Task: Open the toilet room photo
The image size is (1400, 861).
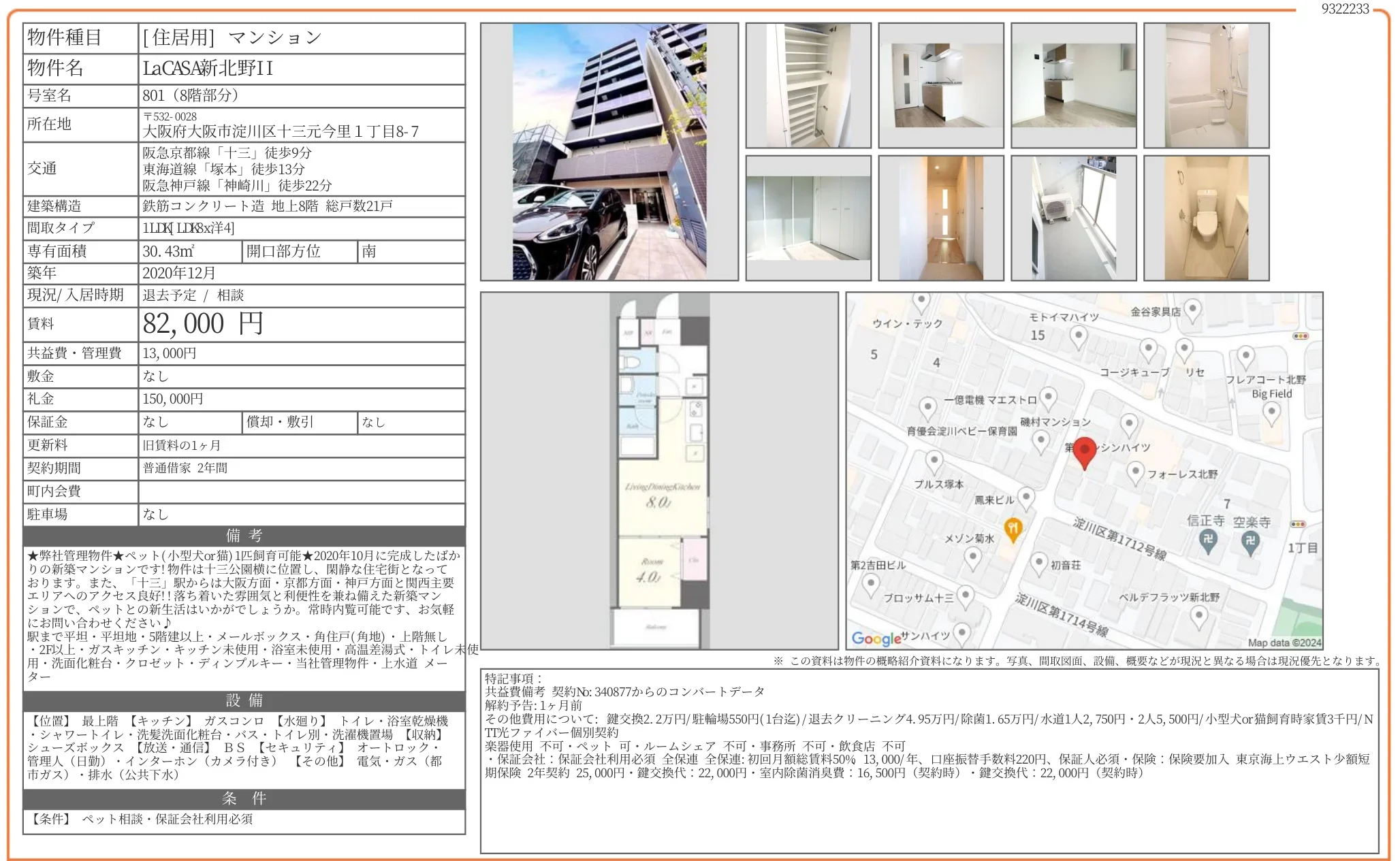Action: click(1206, 218)
